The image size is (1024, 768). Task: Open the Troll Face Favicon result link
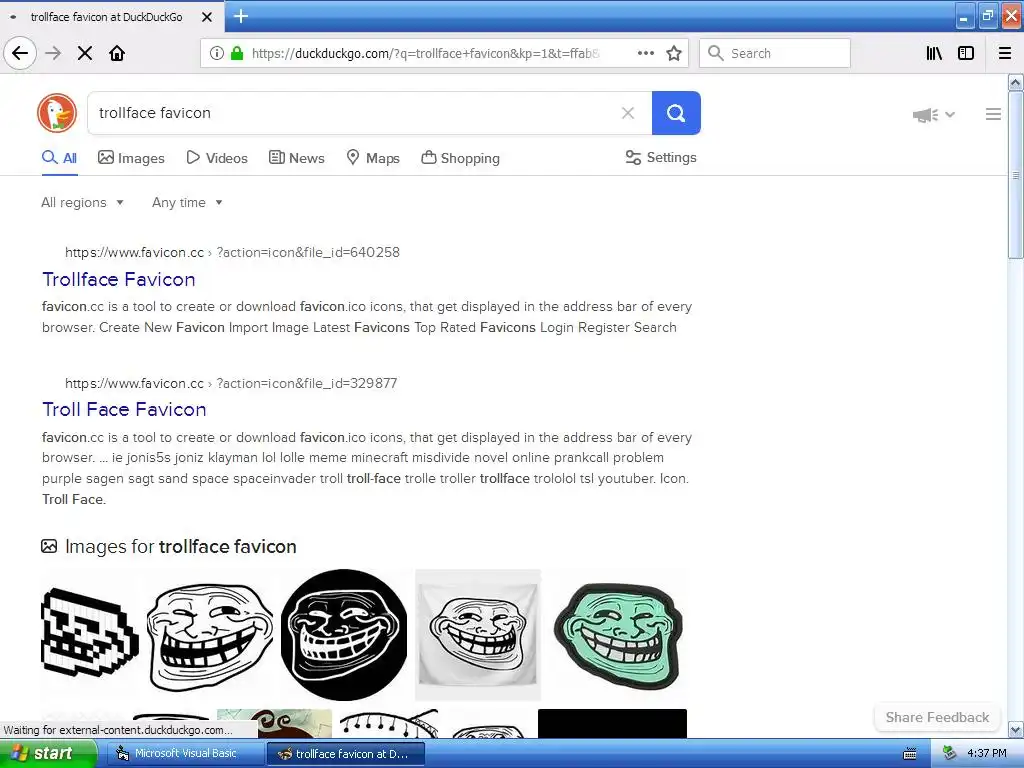tap(124, 409)
